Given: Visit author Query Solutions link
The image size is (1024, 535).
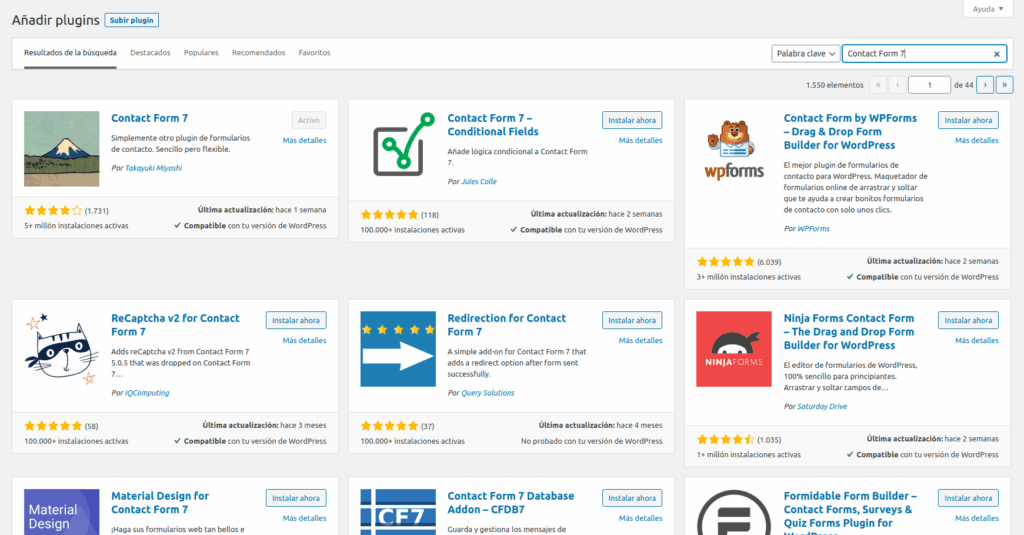Looking at the screenshot, I should [x=488, y=393].
